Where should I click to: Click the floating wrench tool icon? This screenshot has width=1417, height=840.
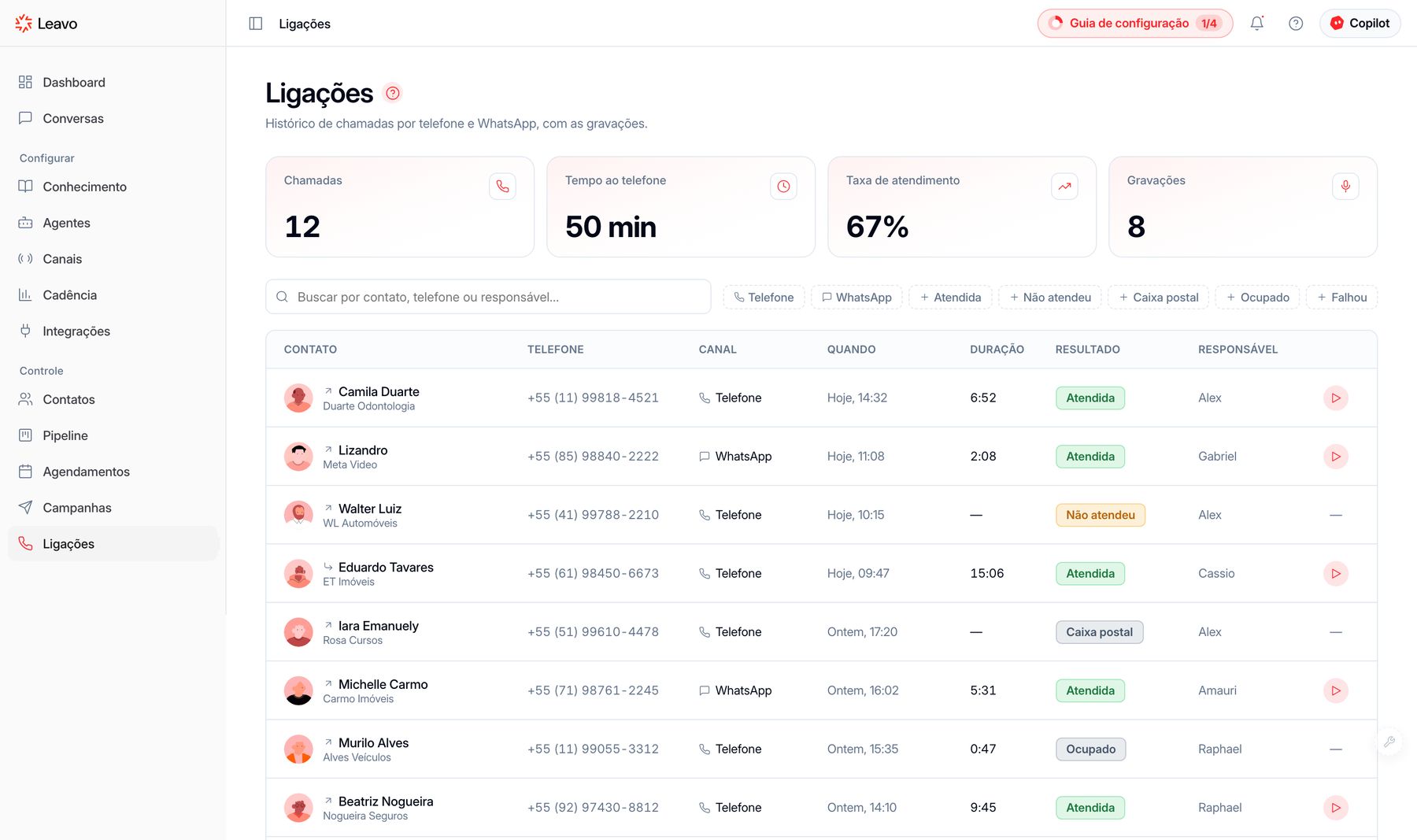click(x=1389, y=742)
